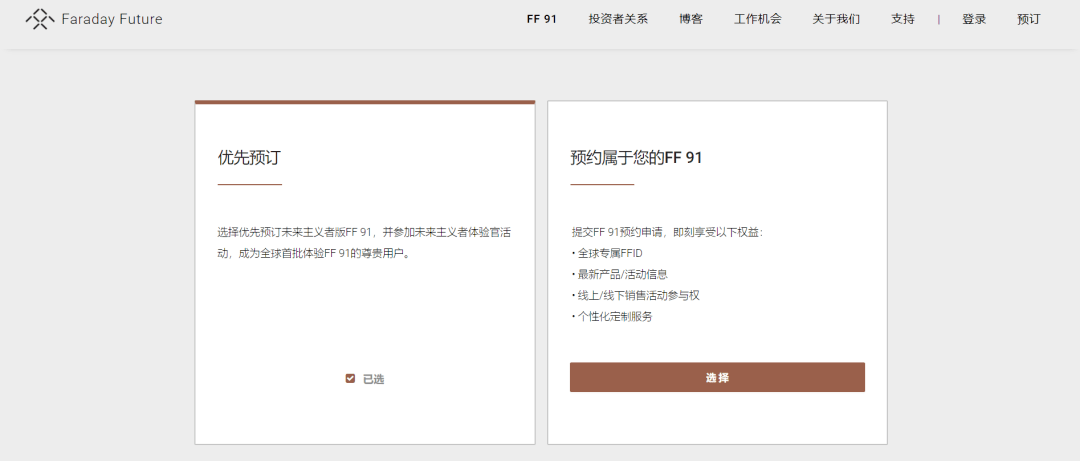Image resolution: width=1080 pixels, height=461 pixels.
Task: Go to 投资者关系 page
Action: coord(618,19)
